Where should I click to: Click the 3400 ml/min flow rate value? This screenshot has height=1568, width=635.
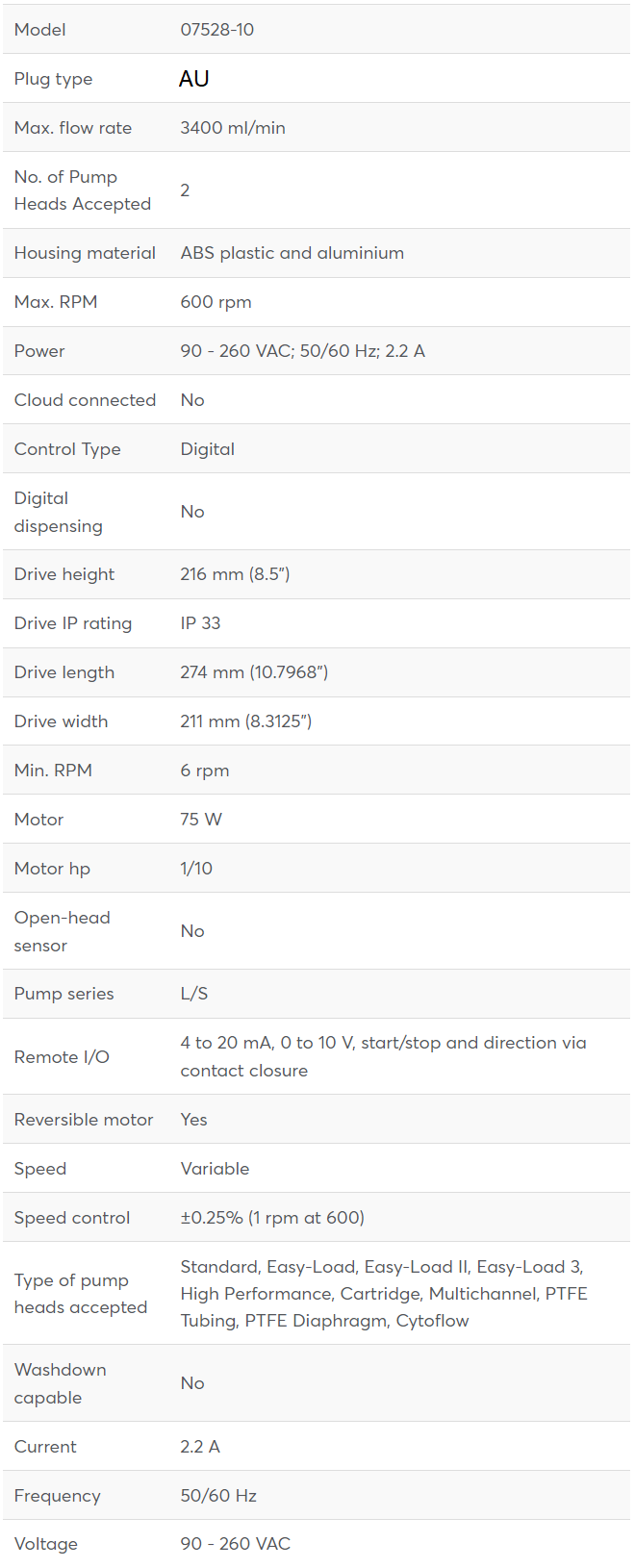tap(233, 128)
